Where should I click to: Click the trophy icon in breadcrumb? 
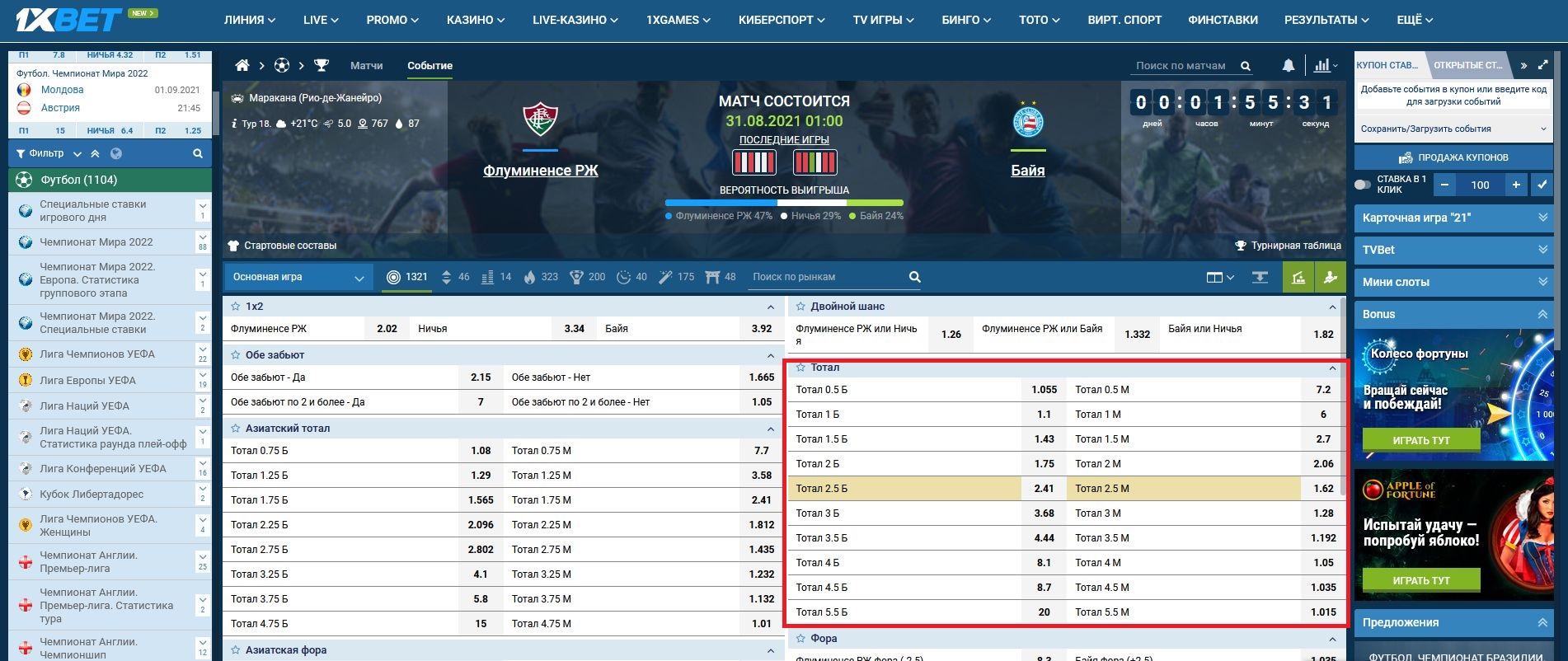coord(322,65)
